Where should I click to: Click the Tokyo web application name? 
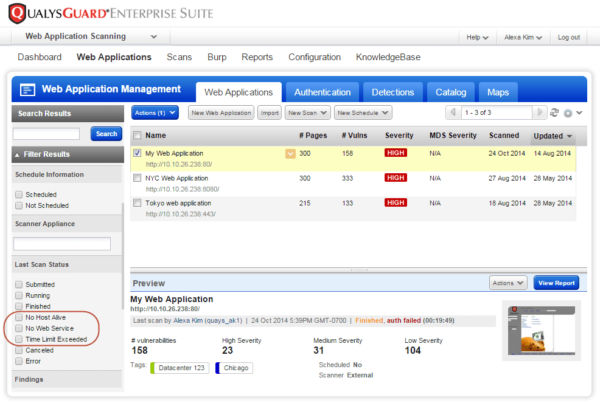[178, 203]
